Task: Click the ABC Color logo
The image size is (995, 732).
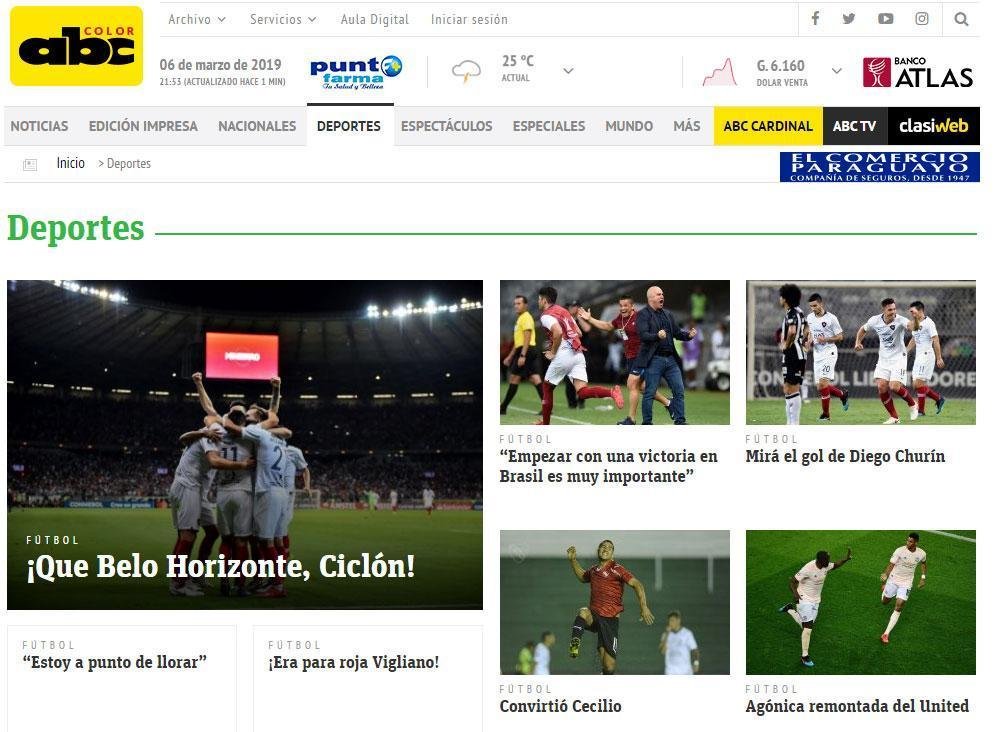Action: (x=75, y=45)
